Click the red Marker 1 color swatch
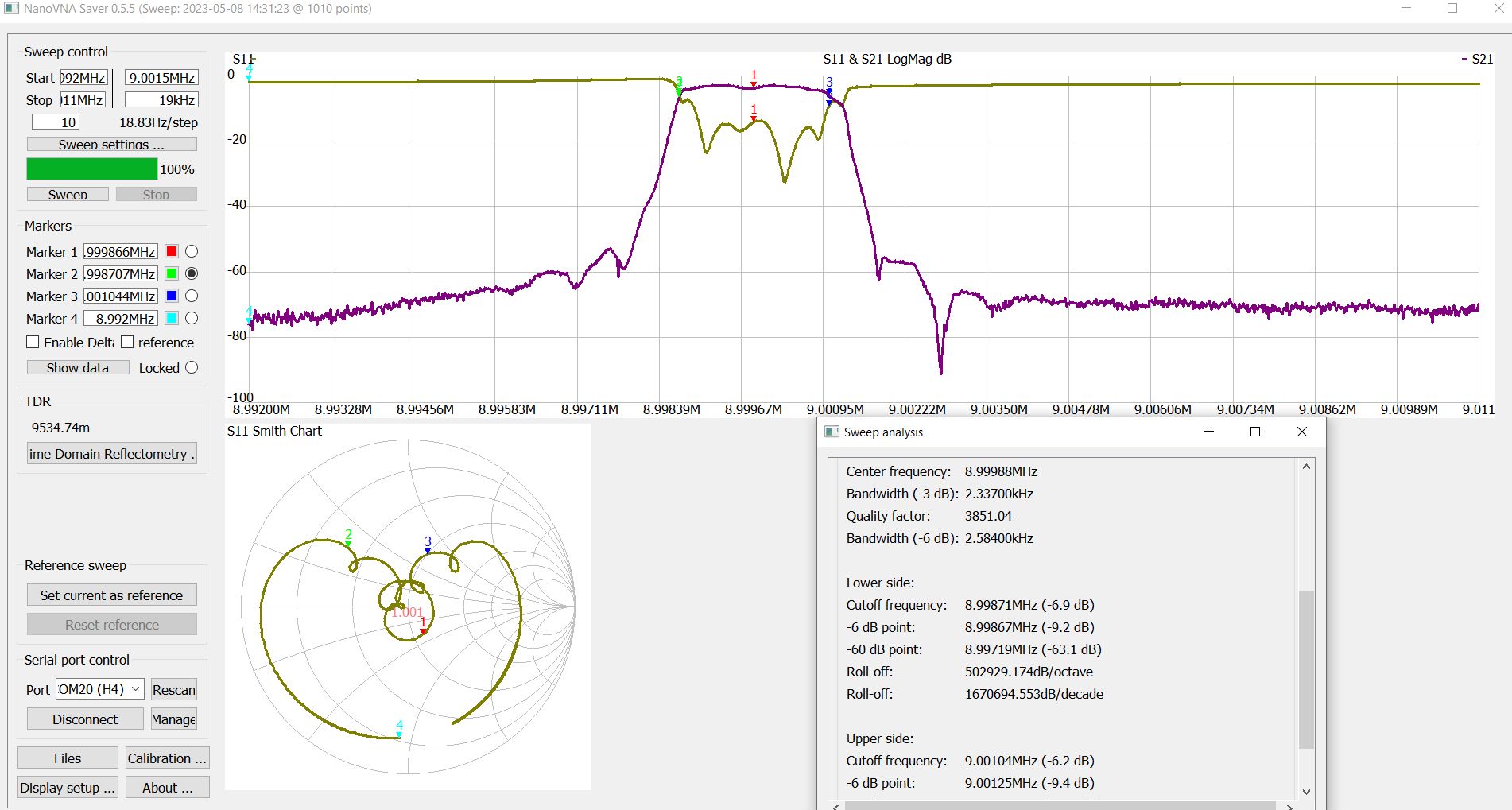The image size is (1512, 810). pyautogui.click(x=171, y=251)
